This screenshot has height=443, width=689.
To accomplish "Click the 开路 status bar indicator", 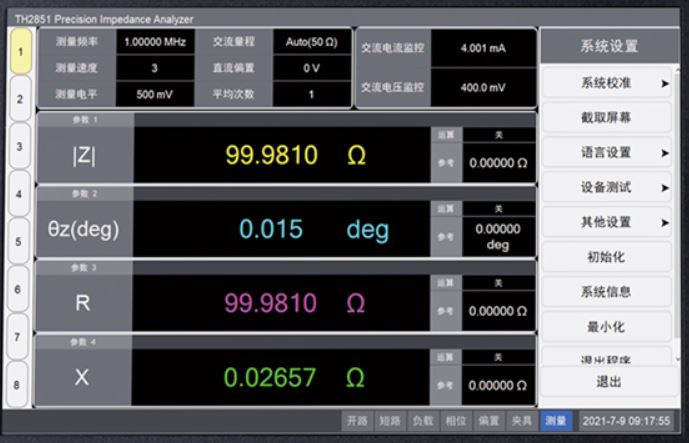I will point(357,421).
